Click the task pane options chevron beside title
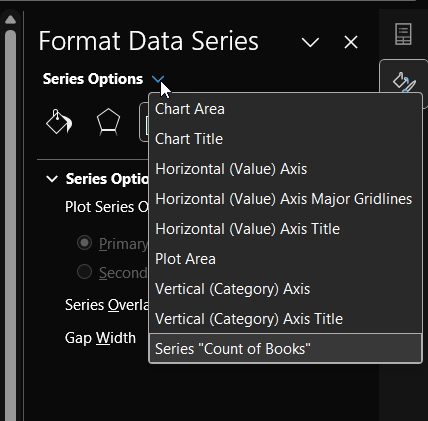The image size is (428, 421). pos(310,42)
